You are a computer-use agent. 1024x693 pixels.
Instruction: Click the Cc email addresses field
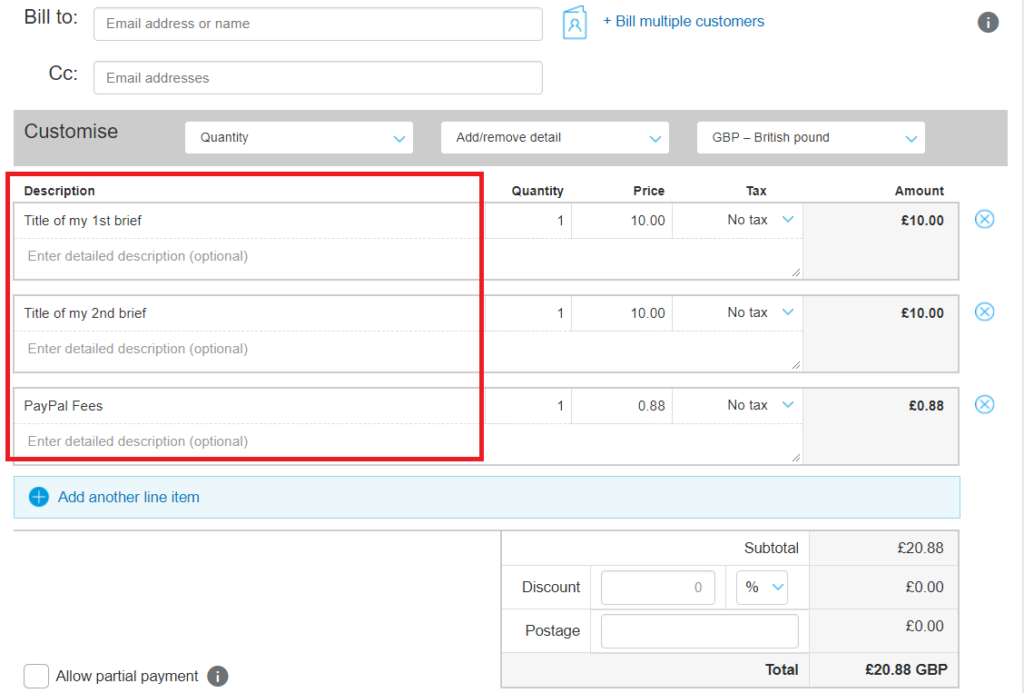coord(318,78)
